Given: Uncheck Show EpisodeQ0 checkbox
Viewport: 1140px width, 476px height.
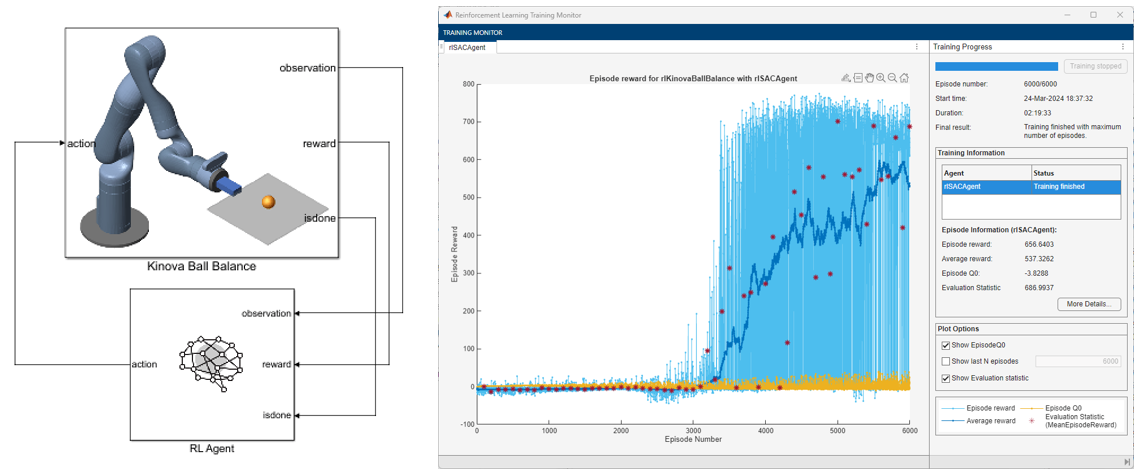Looking at the screenshot, I should point(946,346).
